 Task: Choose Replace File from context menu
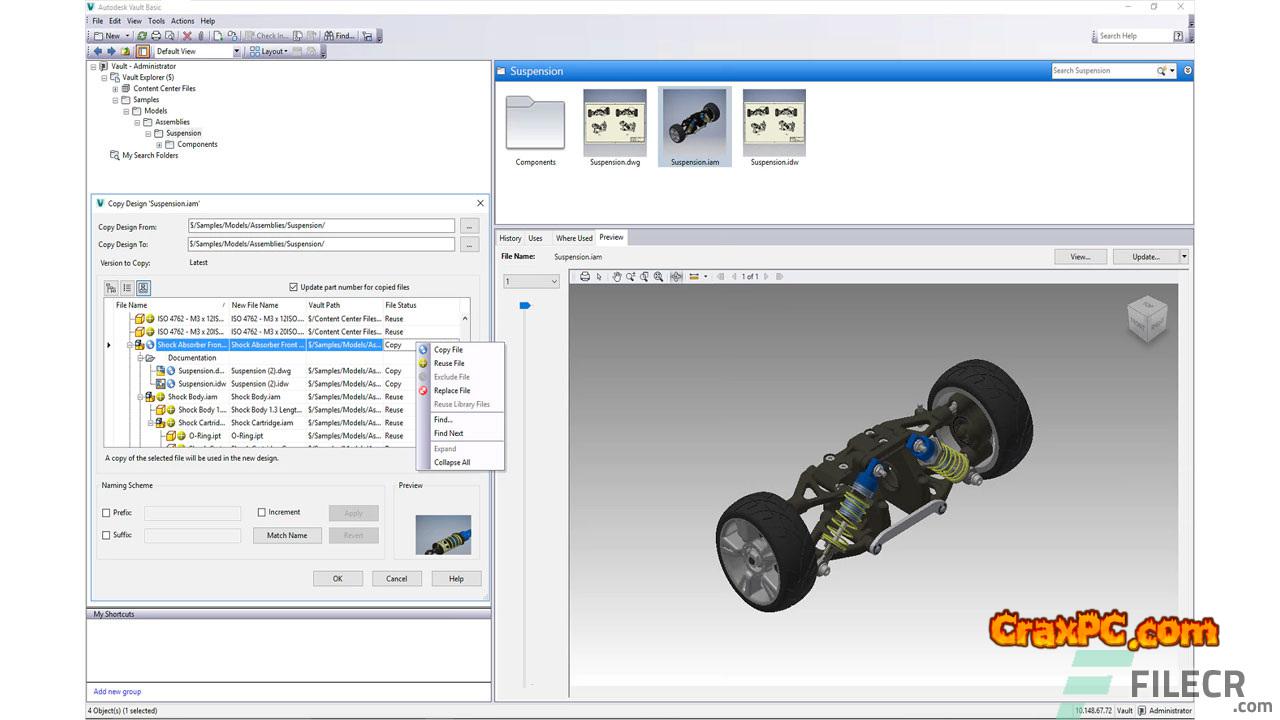[x=451, y=391]
